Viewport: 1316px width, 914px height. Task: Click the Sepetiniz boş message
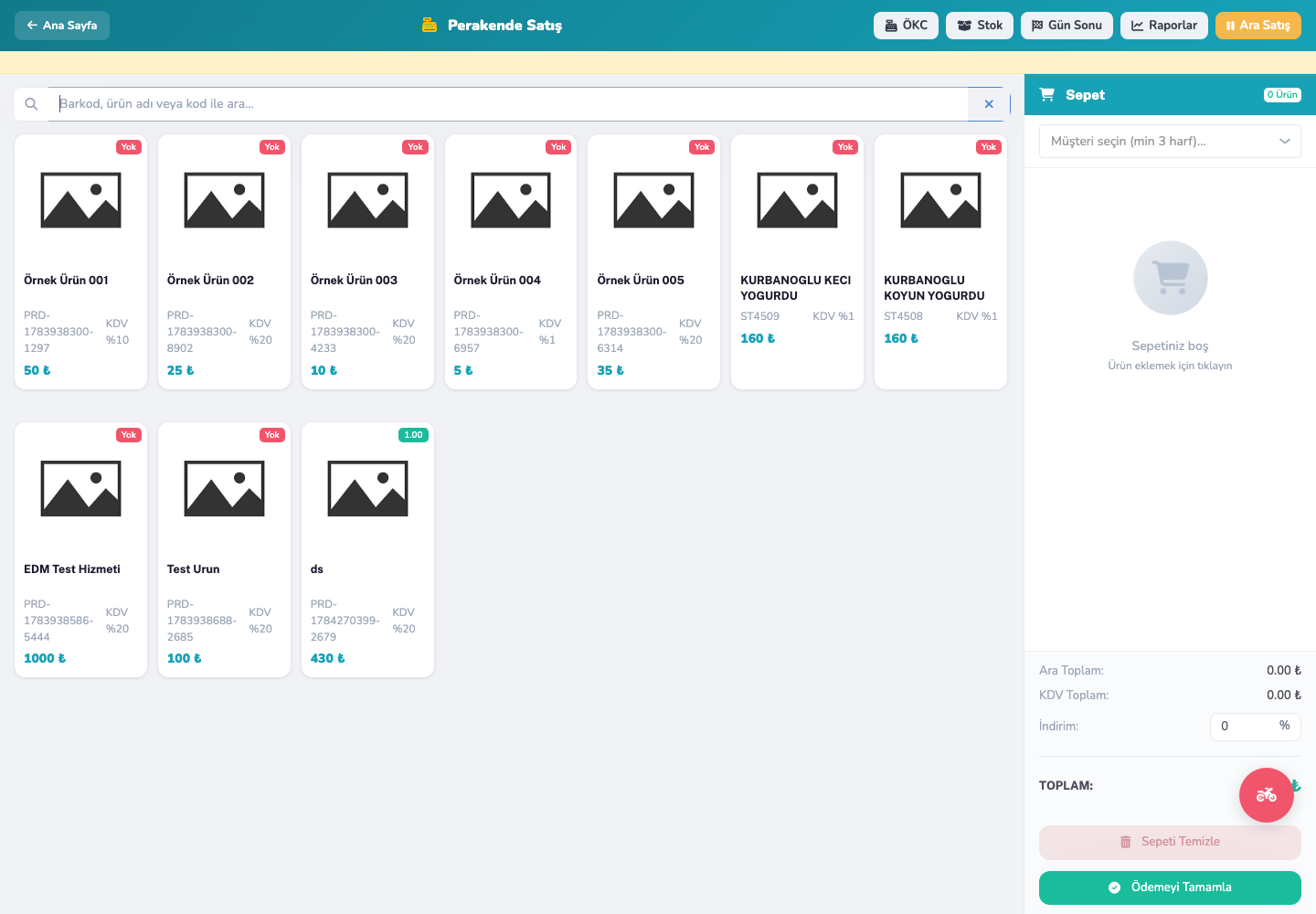tap(1170, 345)
